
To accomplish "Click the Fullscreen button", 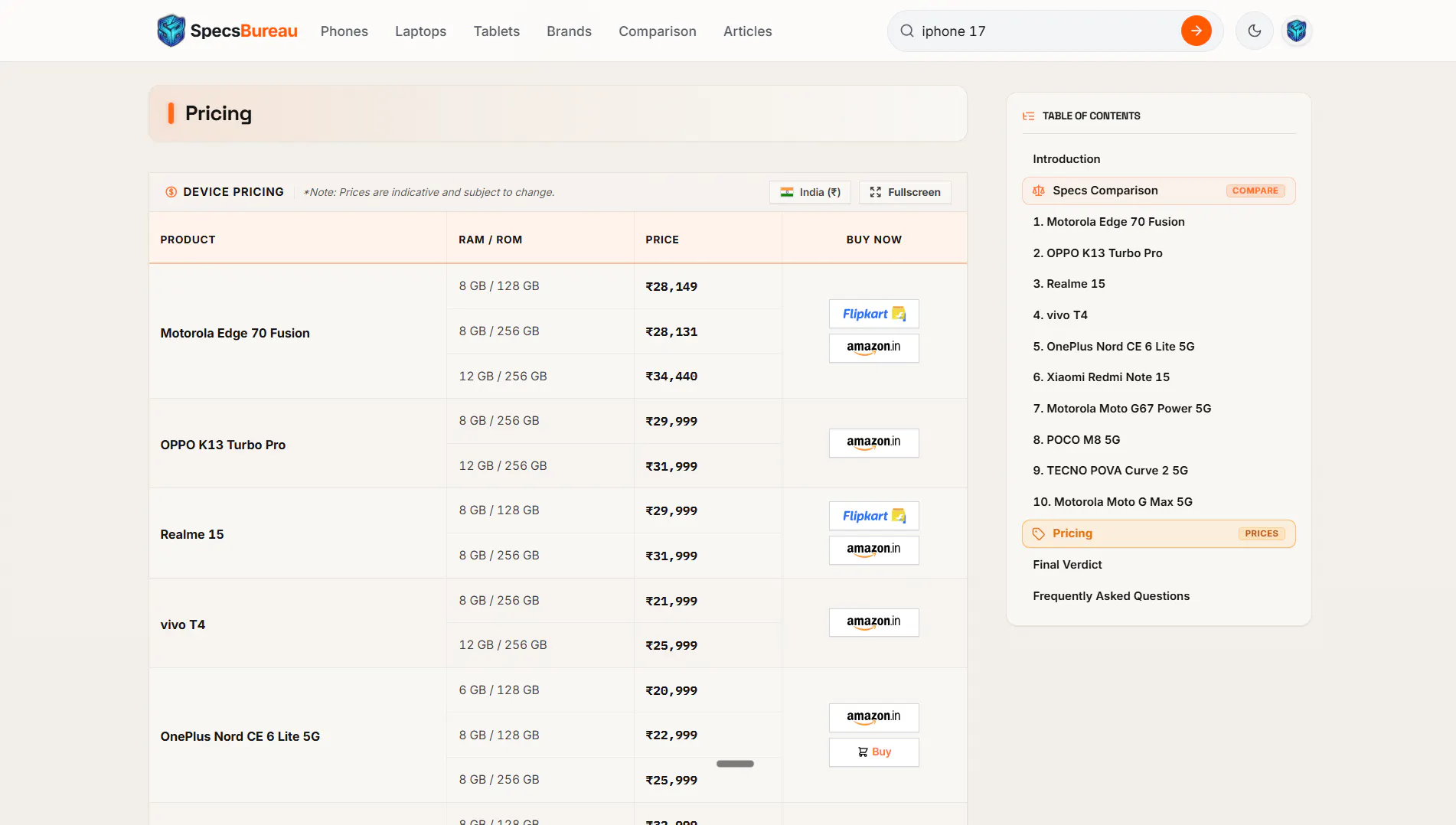I will [x=905, y=192].
